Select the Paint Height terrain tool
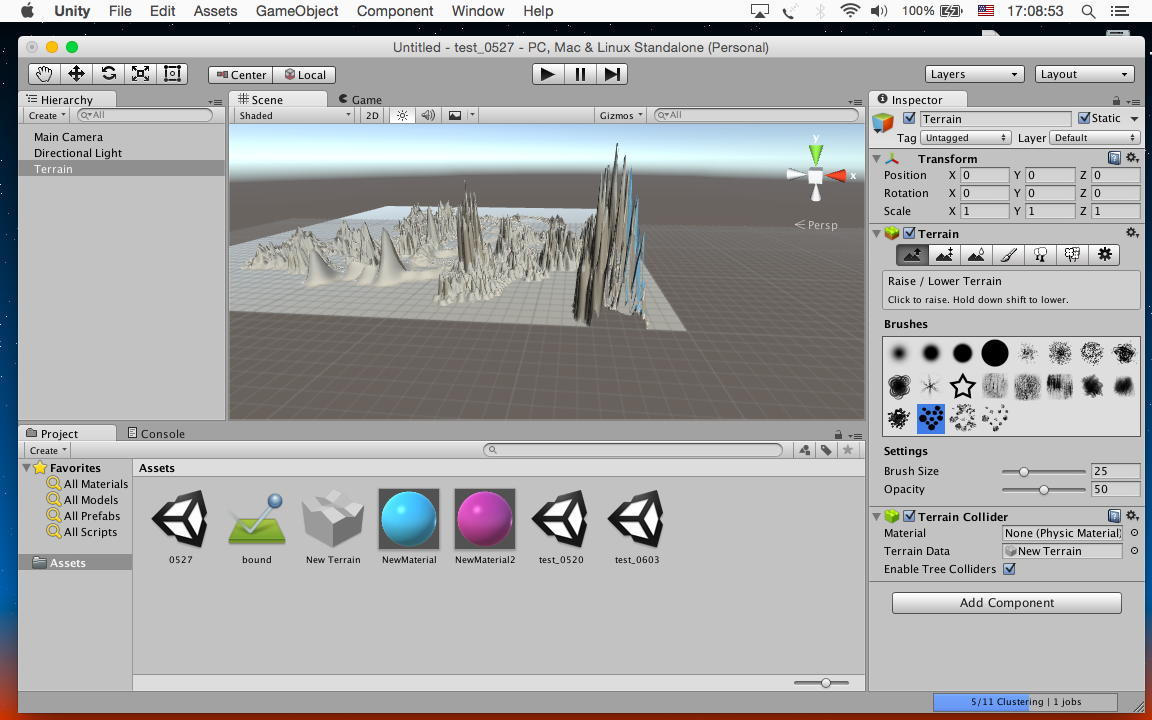 943,255
